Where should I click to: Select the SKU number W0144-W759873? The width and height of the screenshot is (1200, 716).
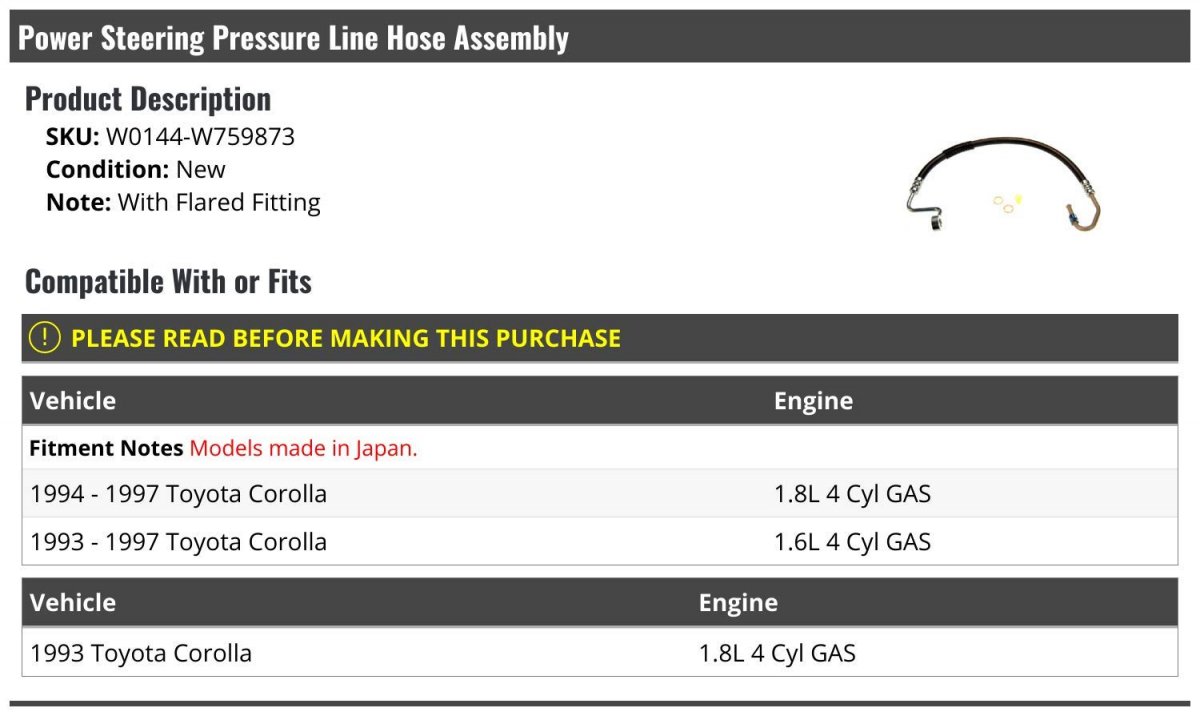point(200,137)
